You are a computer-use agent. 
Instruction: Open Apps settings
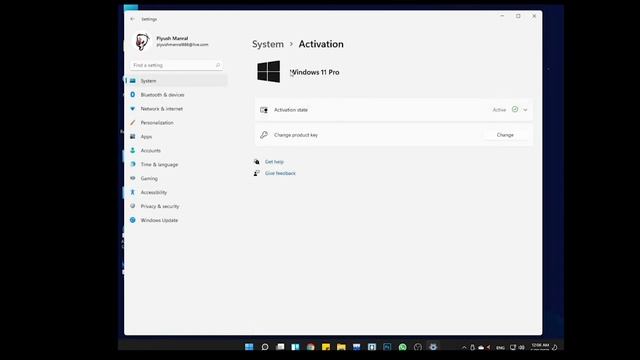pyautogui.click(x=177, y=136)
